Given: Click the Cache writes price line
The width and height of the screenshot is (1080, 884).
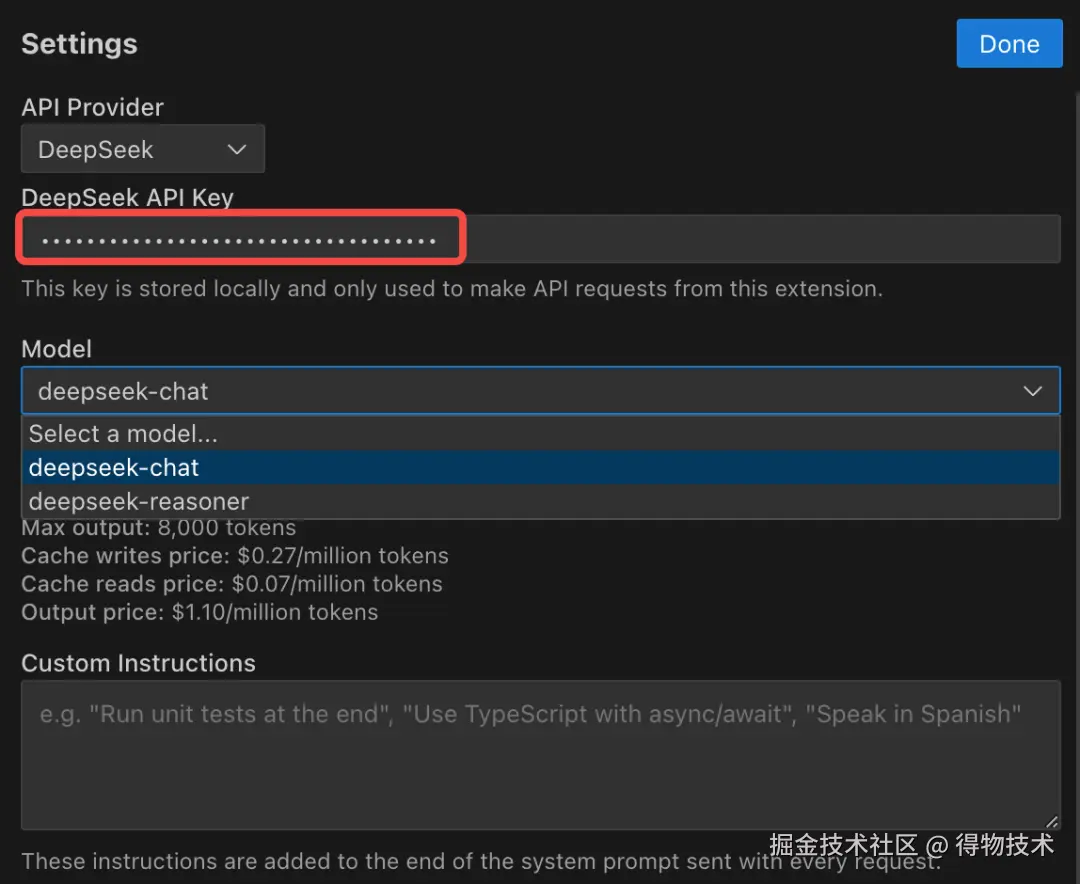Looking at the screenshot, I should 234,556.
